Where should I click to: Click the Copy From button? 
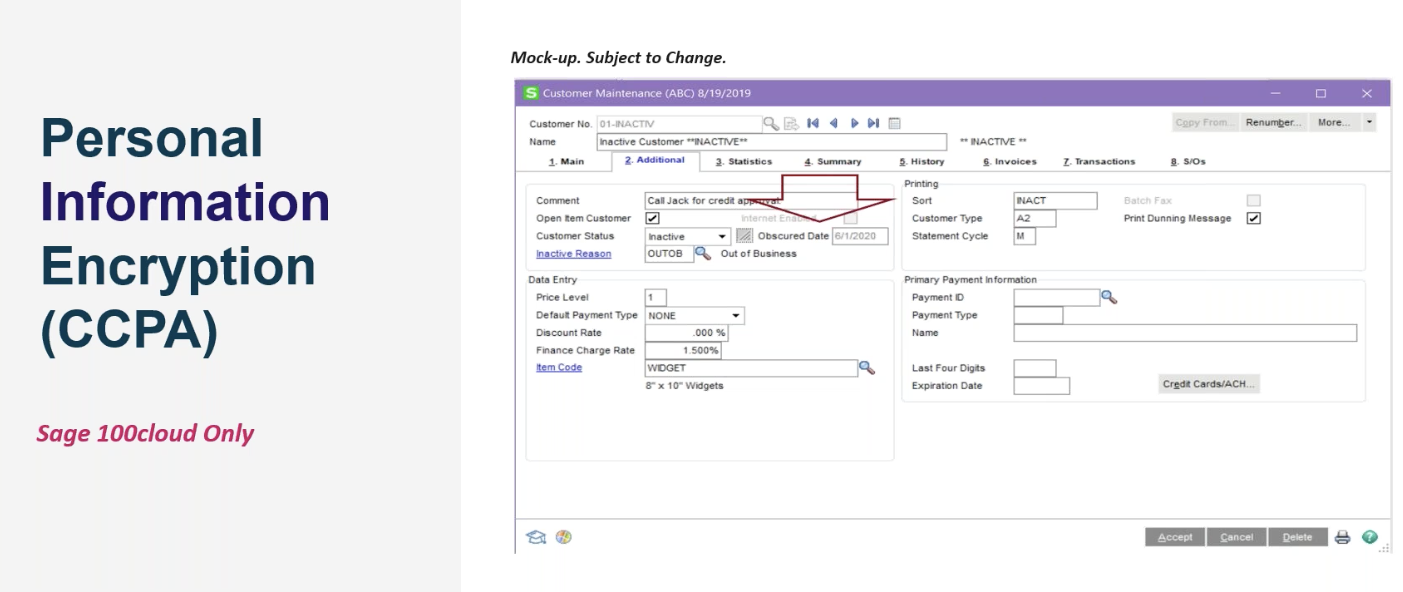click(x=1204, y=122)
